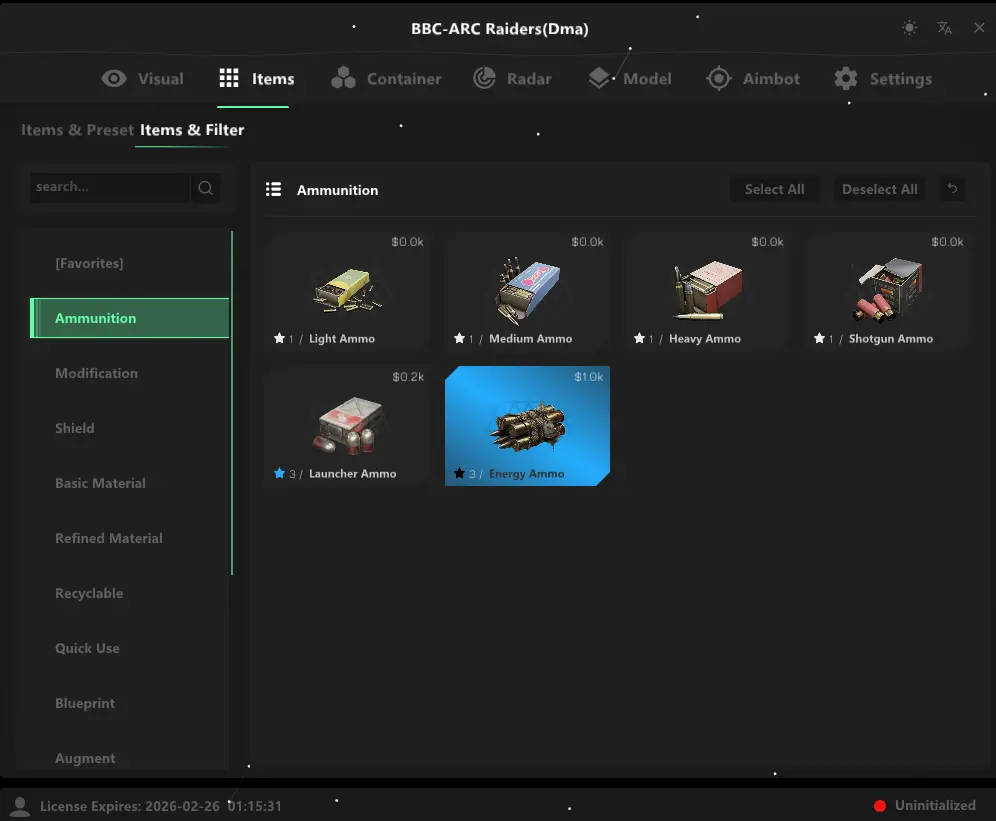Image resolution: width=996 pixels, height=821 pixels.
Task: Click the reset arrow beside Deselect All
Action: click(952, 189)
